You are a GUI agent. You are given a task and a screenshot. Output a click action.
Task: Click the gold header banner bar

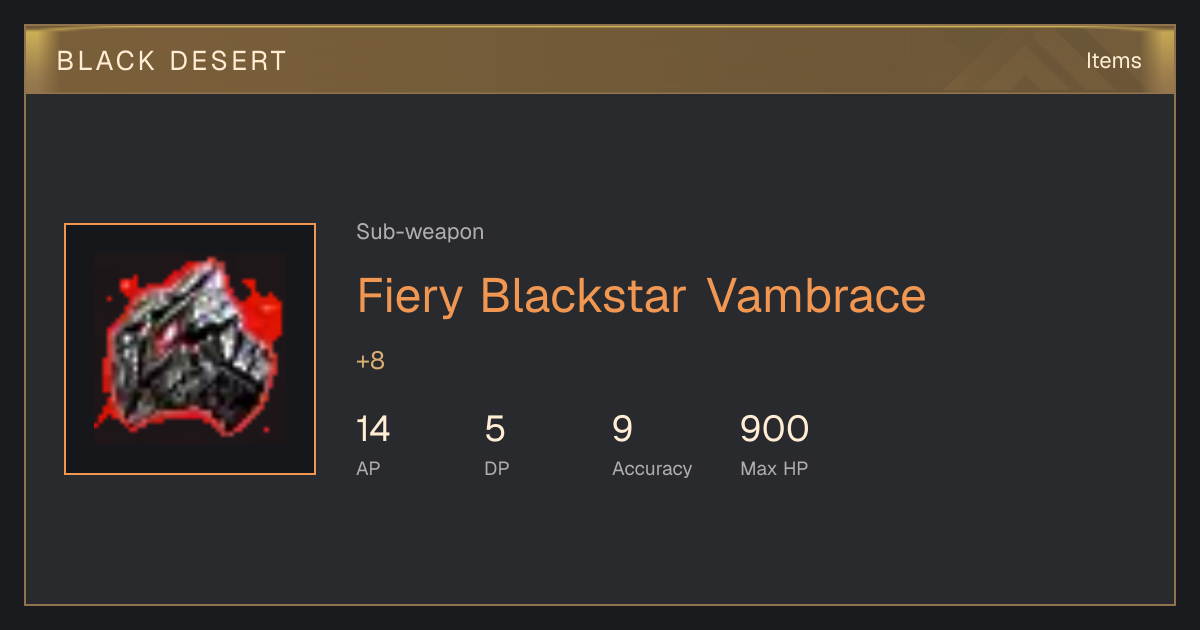click(x=600, y=60)
